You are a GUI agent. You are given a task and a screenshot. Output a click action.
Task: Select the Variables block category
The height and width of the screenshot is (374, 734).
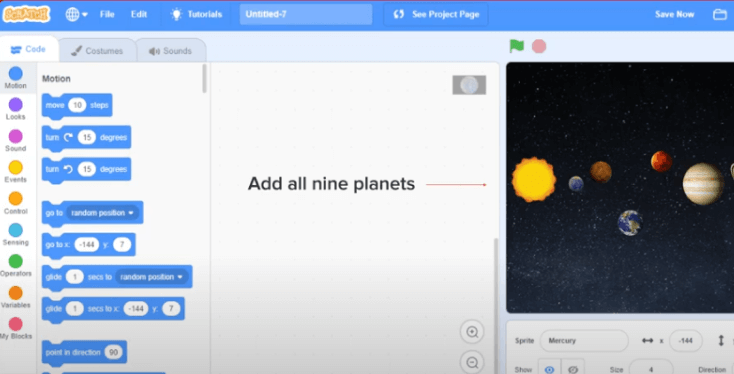[15, 297]
